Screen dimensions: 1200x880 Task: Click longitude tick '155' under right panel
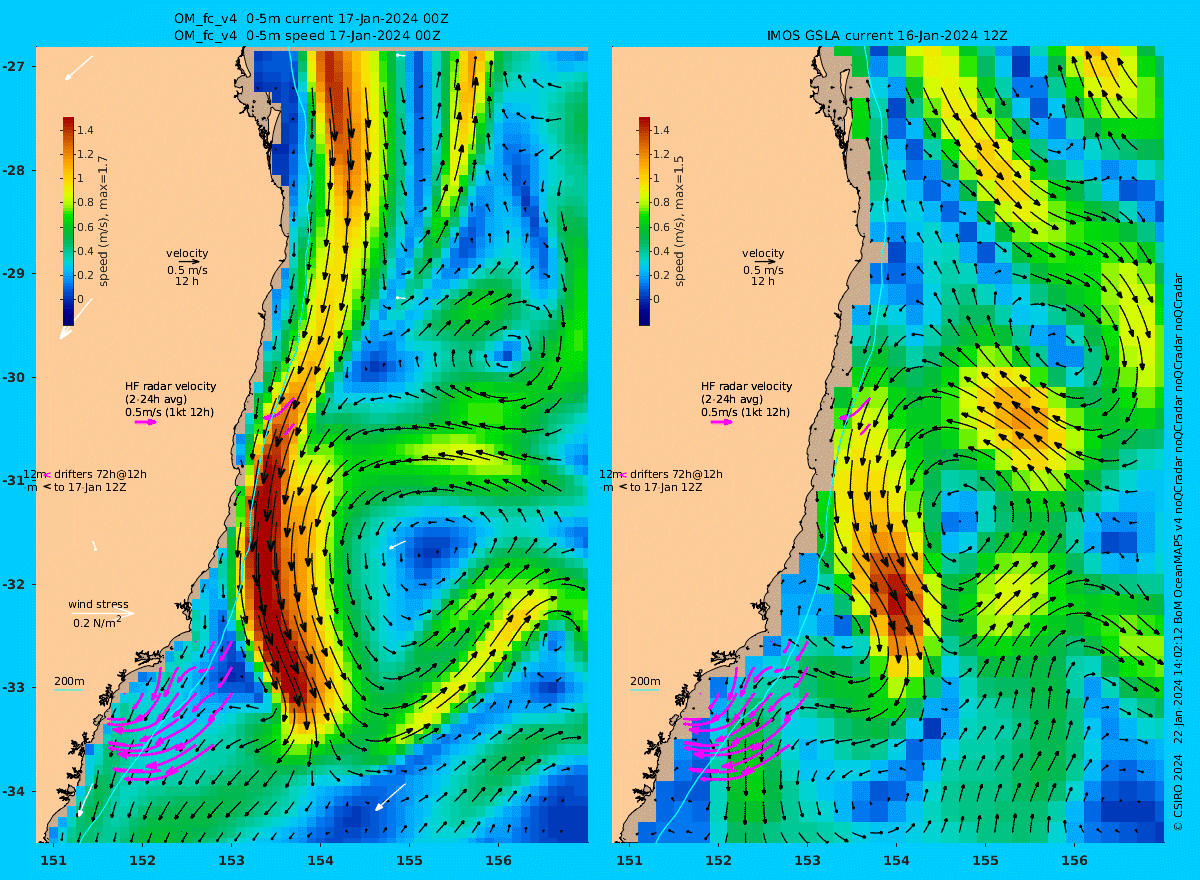point(985,860)
